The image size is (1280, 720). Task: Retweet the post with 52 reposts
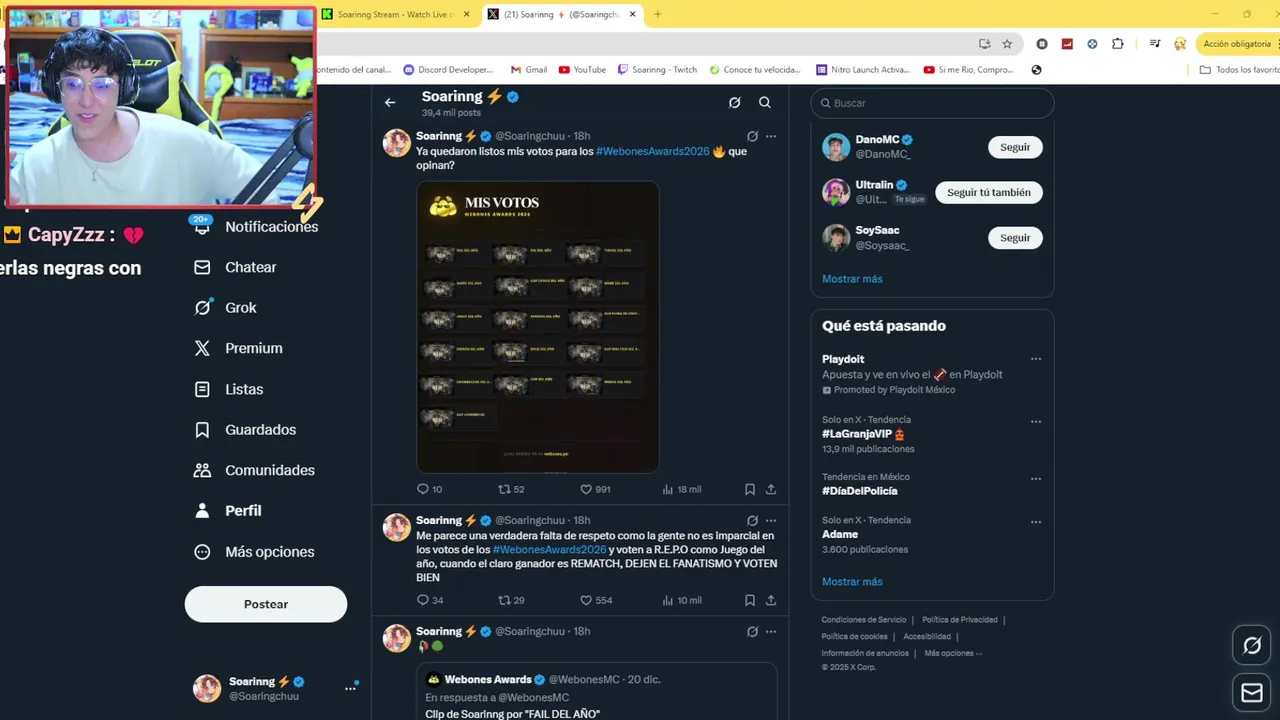511,489
